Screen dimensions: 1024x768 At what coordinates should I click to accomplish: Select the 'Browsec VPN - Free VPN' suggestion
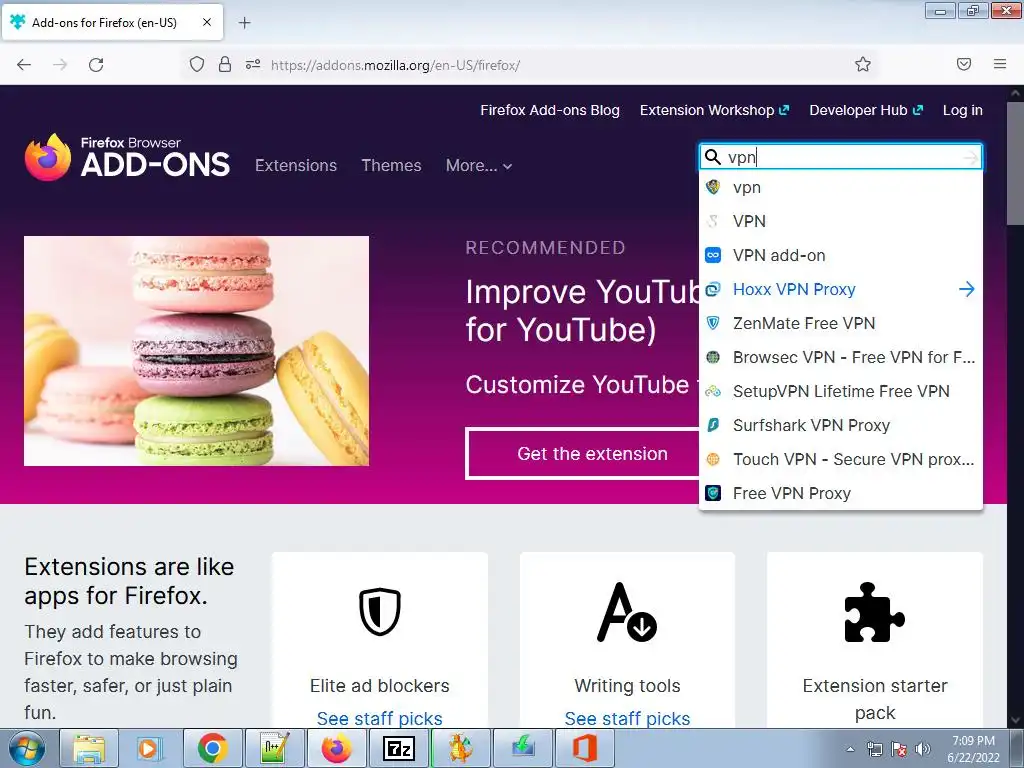[840, 357]
